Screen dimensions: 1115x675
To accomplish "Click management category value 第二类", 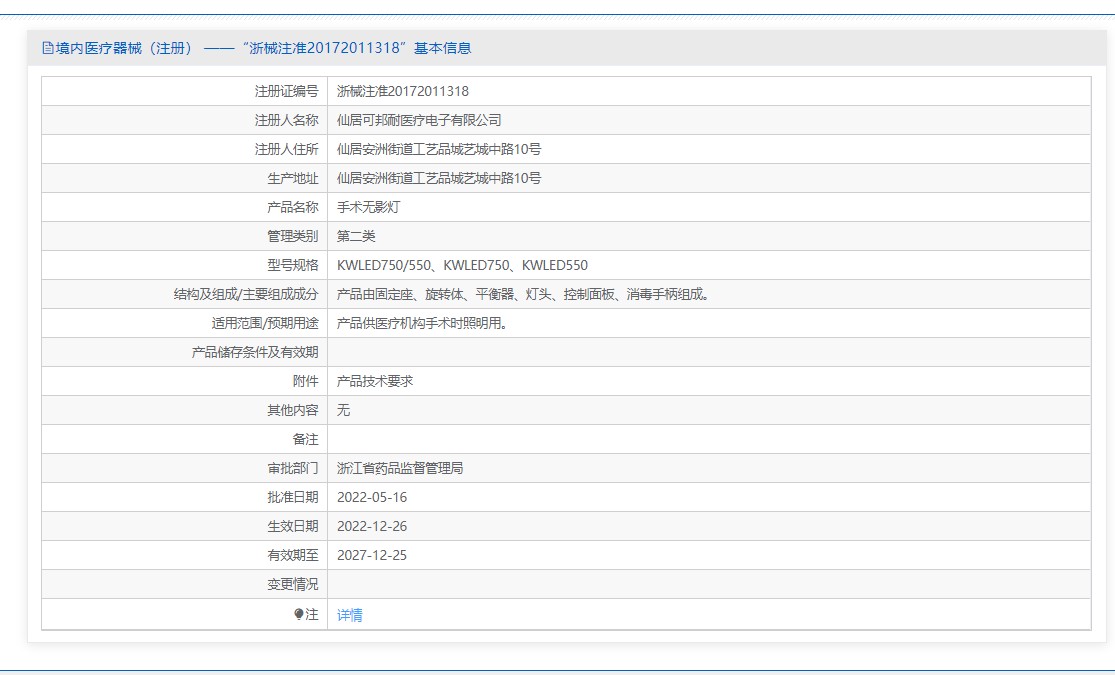I will point(356,236).
